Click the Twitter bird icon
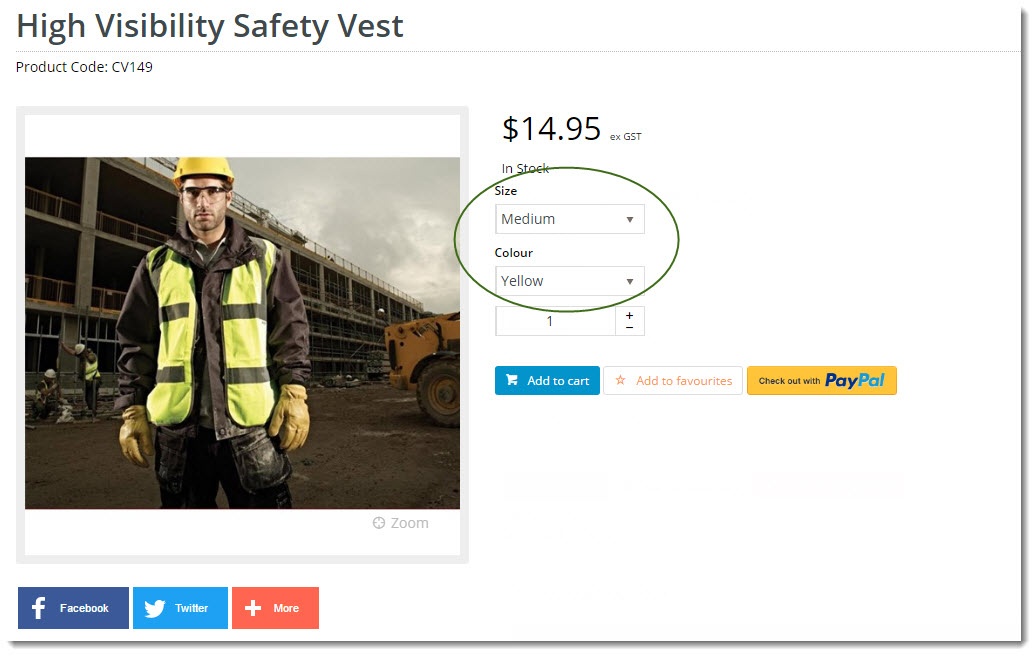 coord(155,608)
